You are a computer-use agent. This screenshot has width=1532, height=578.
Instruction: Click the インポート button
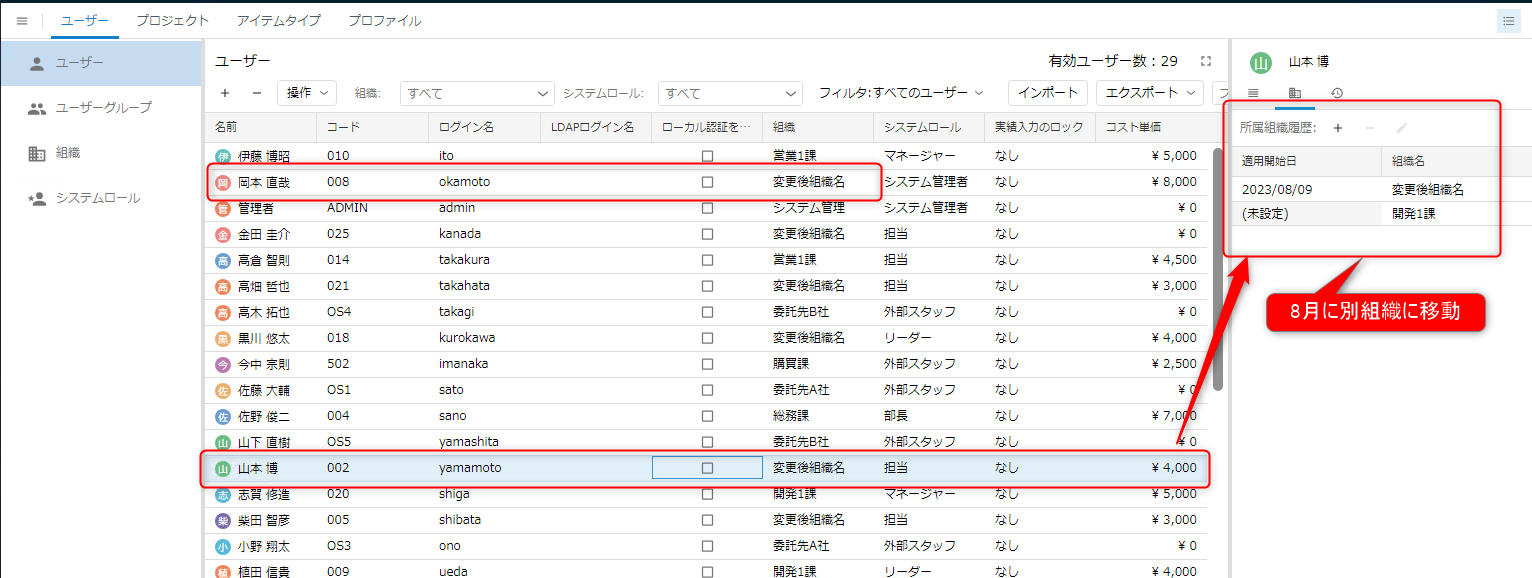pos(1047,93)
